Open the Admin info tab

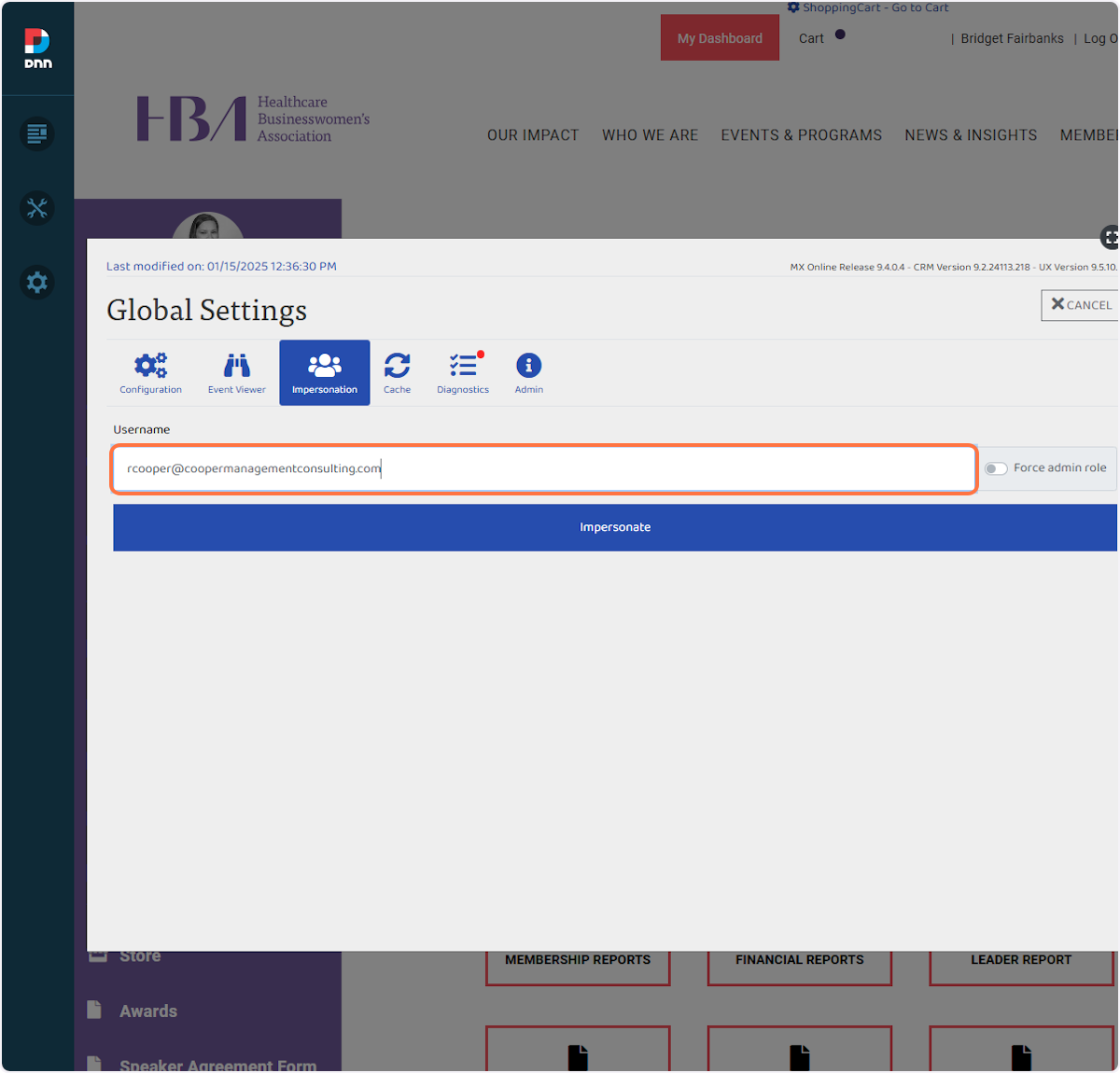click(x=529, y=372)
